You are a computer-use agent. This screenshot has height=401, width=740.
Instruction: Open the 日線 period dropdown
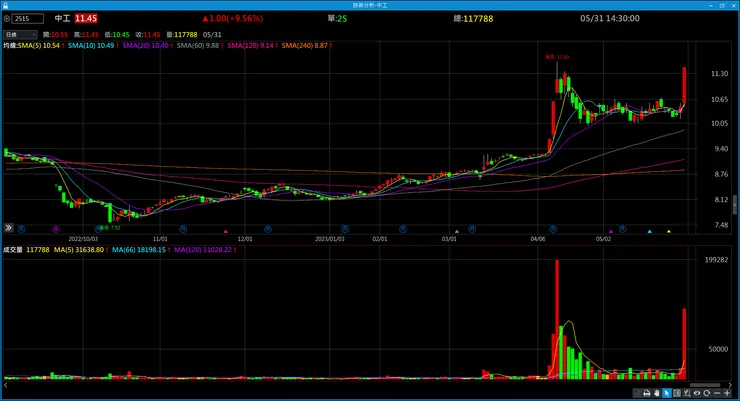pos(20,34)
